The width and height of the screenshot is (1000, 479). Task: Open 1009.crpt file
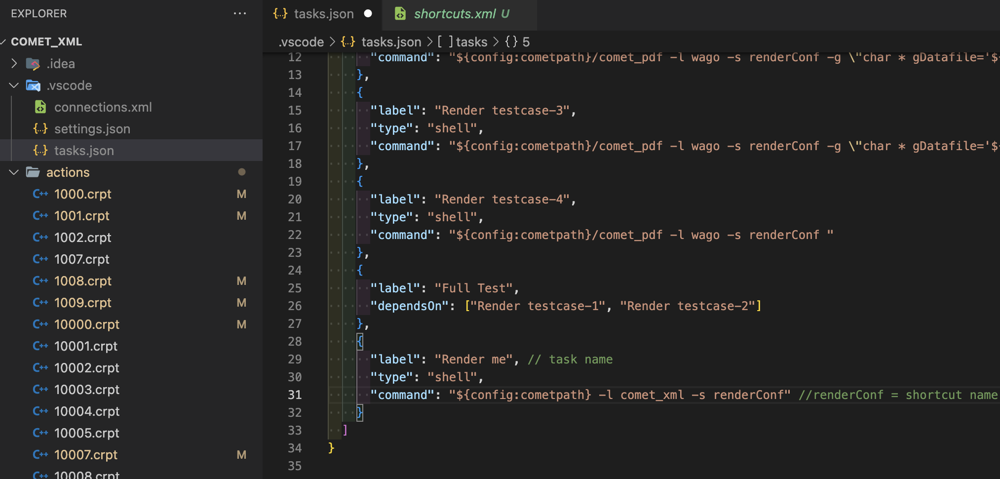[83, 302]
